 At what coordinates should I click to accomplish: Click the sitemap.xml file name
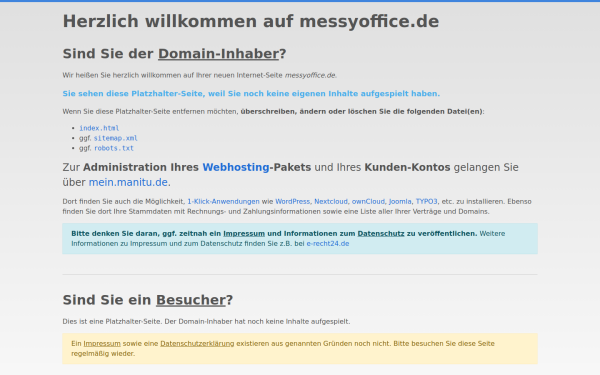[116, 138]
